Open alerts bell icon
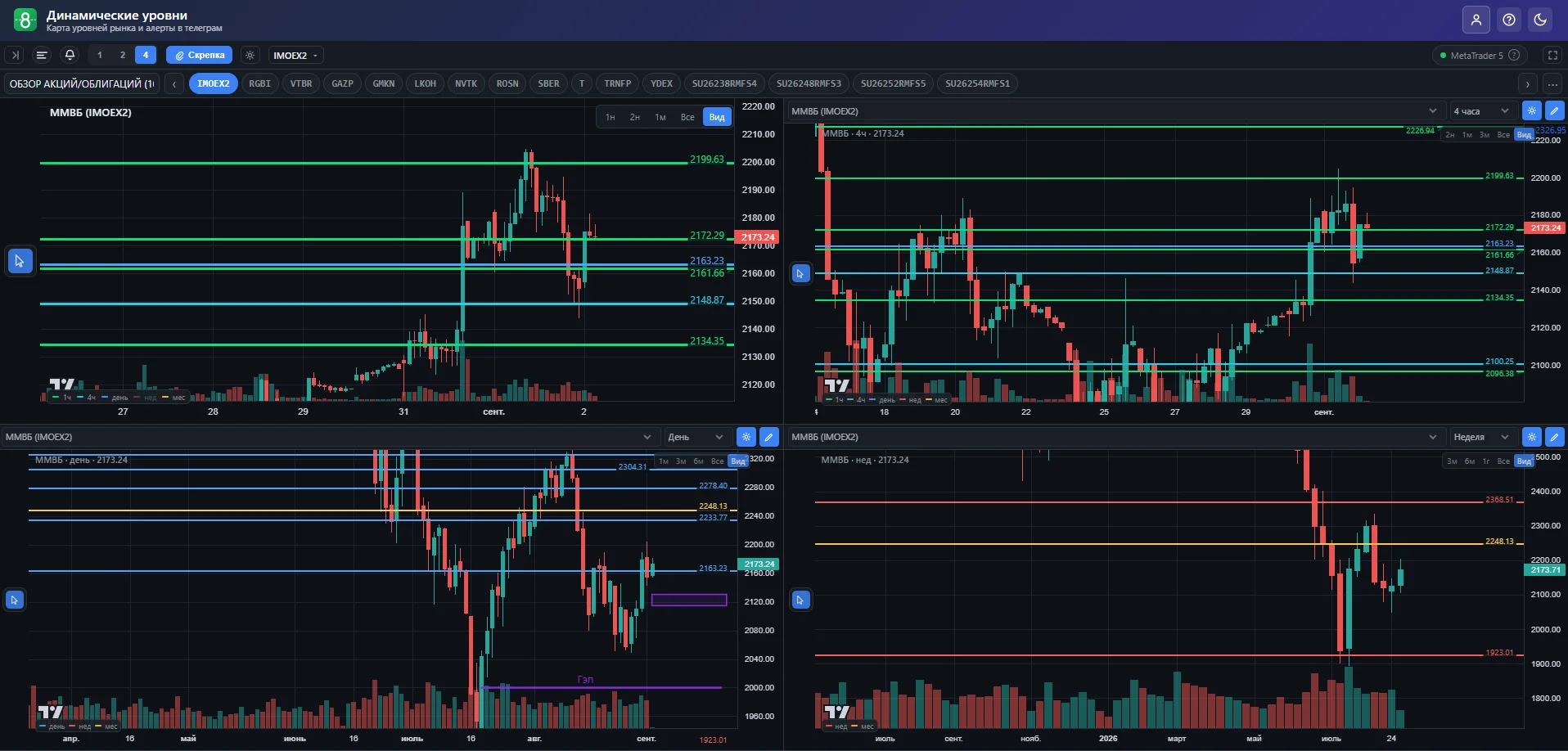 [70, 56]
